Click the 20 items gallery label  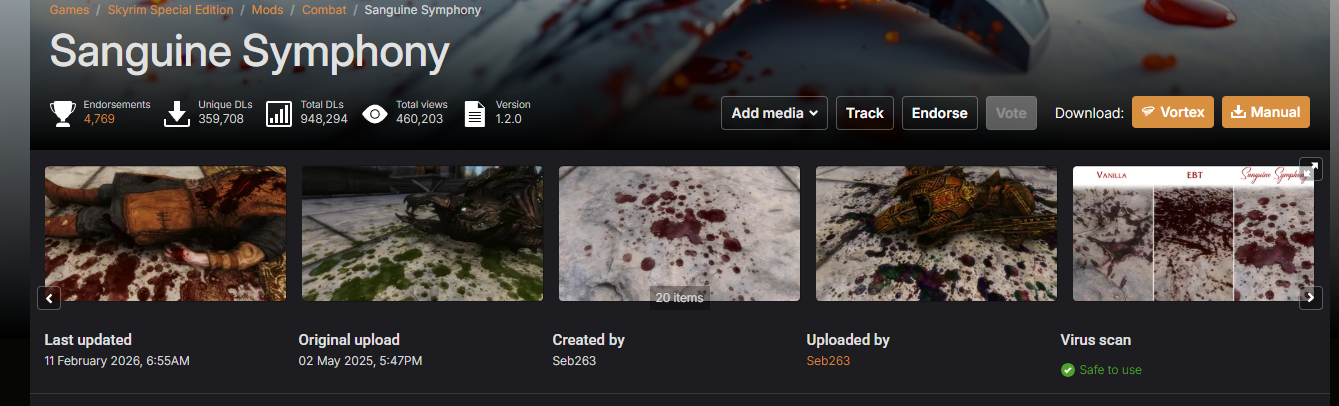[679, 297]
